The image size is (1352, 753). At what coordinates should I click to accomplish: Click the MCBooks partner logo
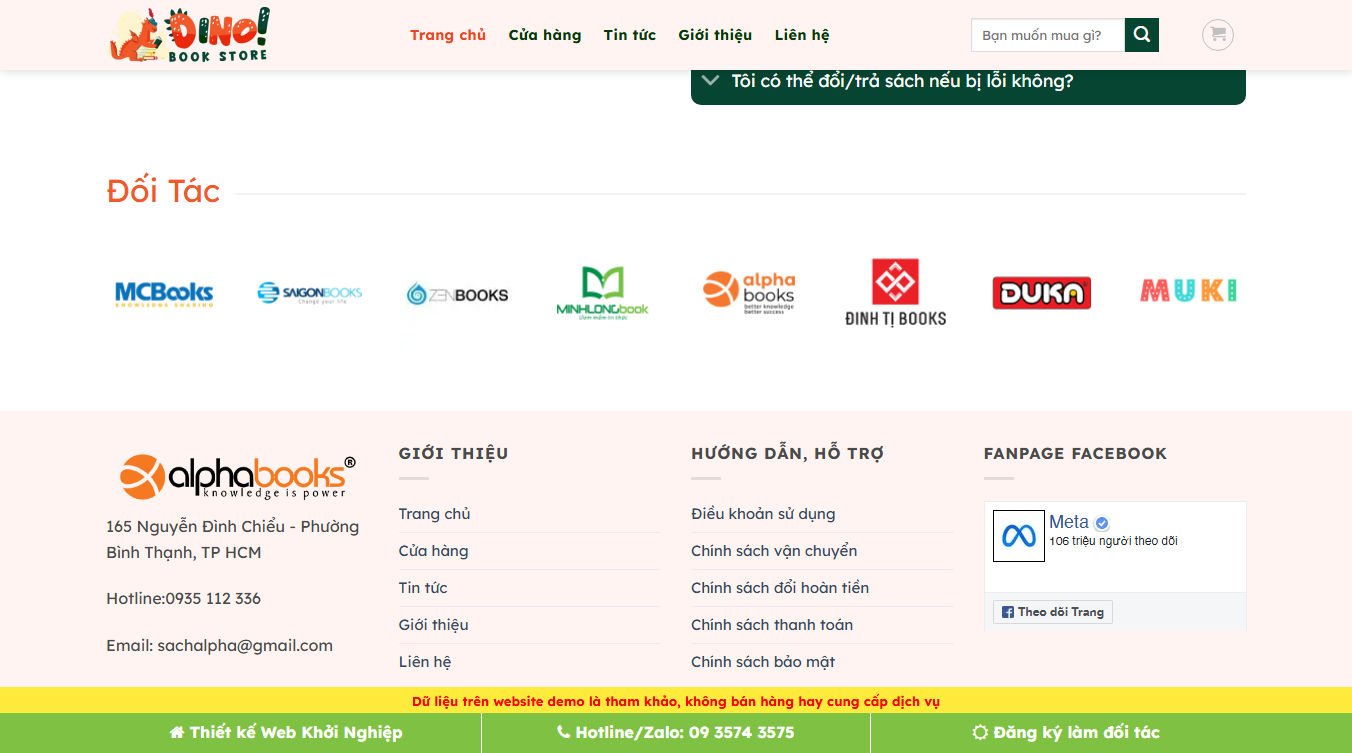pyautogui.click(x=166, y=292)
